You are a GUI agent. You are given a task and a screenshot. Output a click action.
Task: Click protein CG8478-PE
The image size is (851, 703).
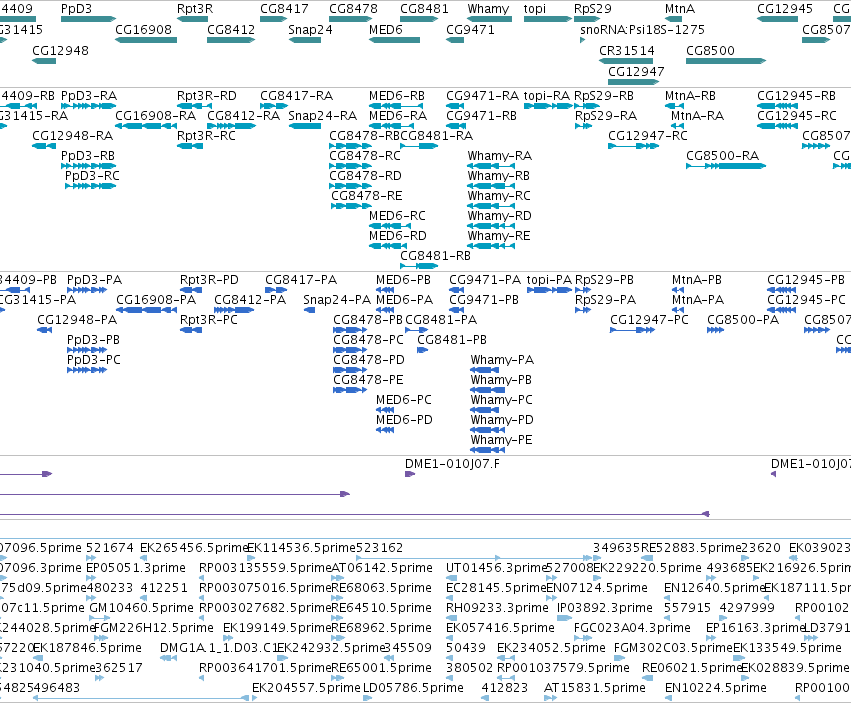coord(350,390)
